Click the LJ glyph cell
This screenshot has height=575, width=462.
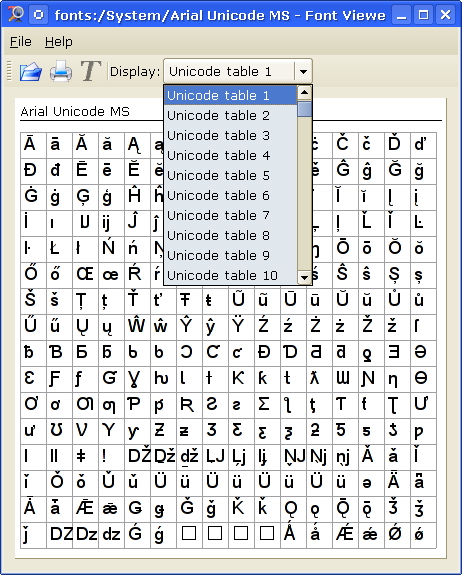(216, 458)
